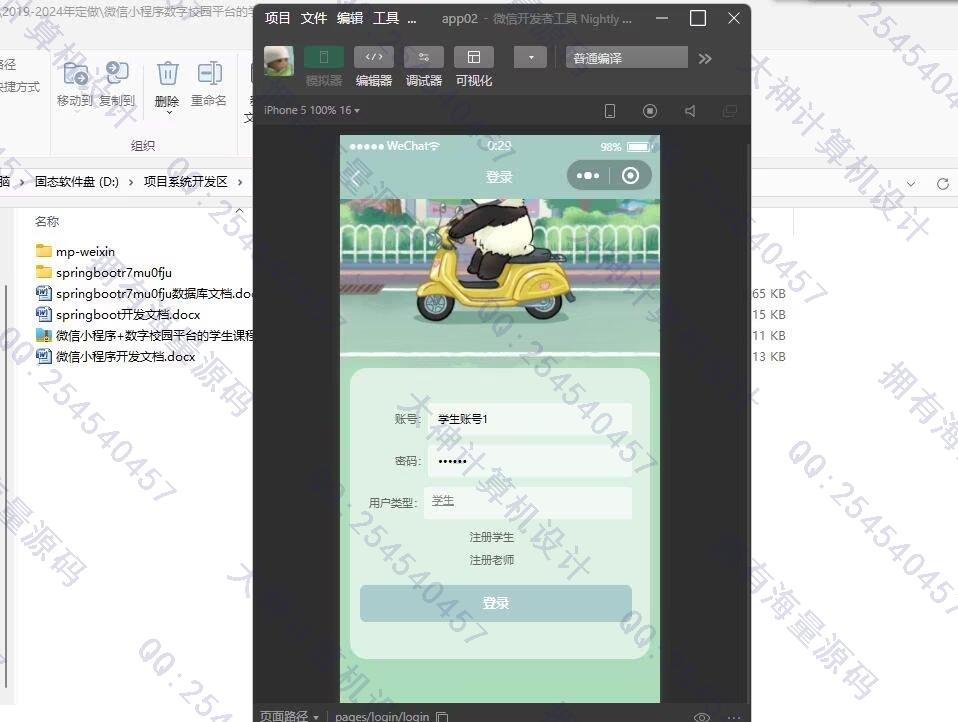Click 固态软件盘 (D:) breadcrumb in Explorer
The height and width of the screenshot is (722, 958).
click(x=77, y=181)
